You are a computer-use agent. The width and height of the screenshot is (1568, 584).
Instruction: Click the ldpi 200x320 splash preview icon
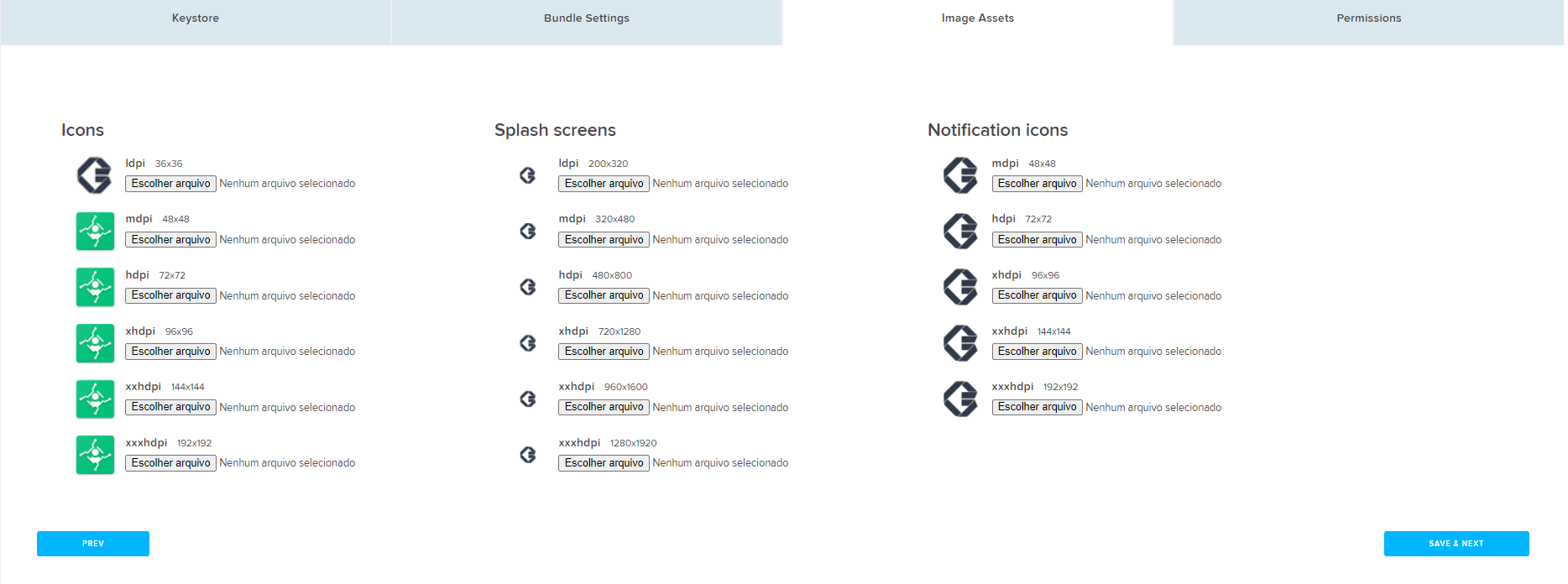coord(528,175)
